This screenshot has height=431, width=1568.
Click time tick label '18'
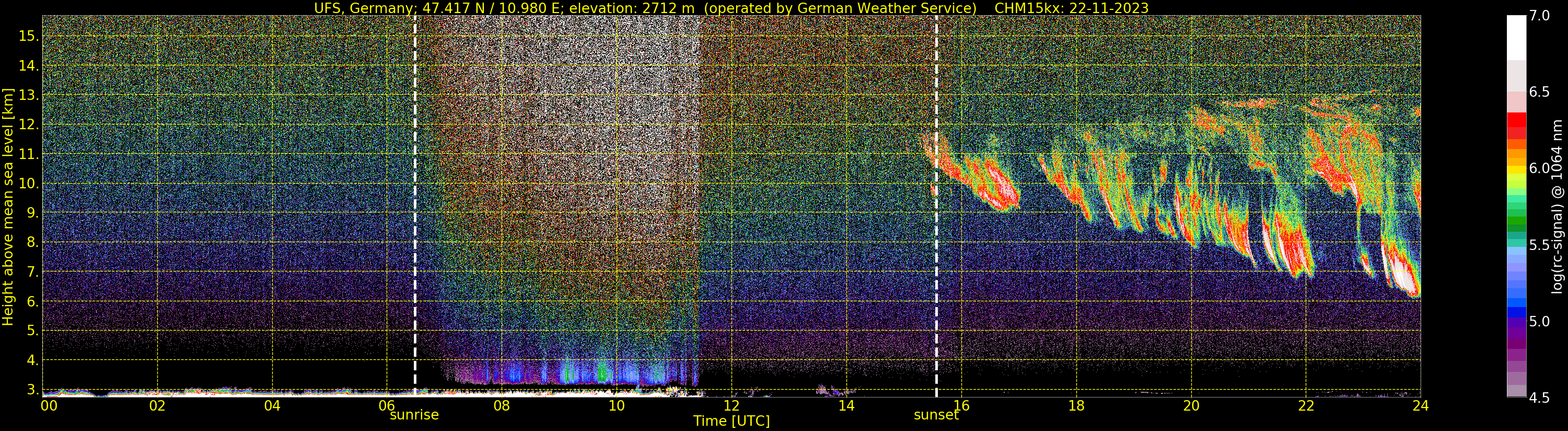(x=1076, y=405)
